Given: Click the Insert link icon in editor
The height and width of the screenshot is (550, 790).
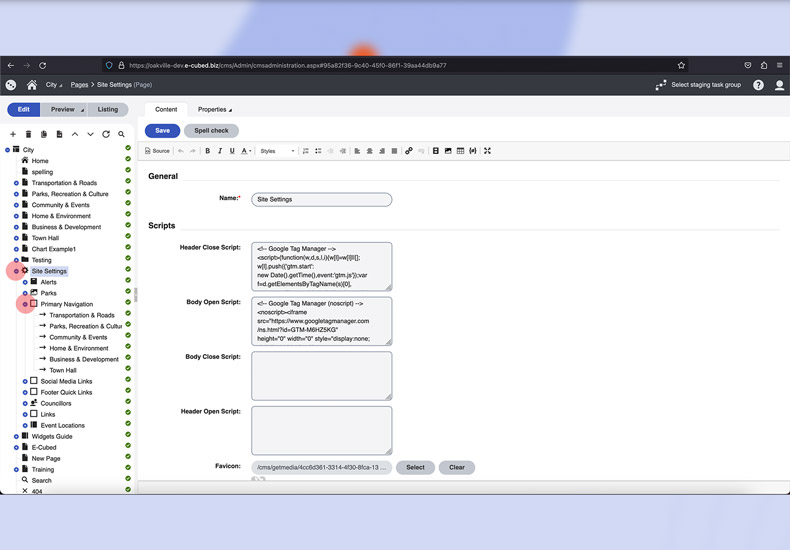Looking at the screenshot, I should point(408,151).
